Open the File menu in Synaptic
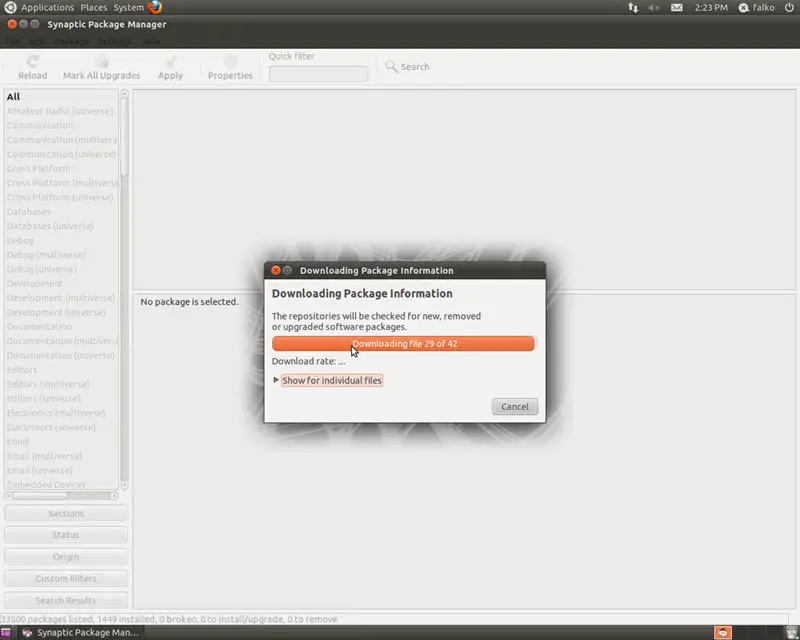 pos(13,41)
